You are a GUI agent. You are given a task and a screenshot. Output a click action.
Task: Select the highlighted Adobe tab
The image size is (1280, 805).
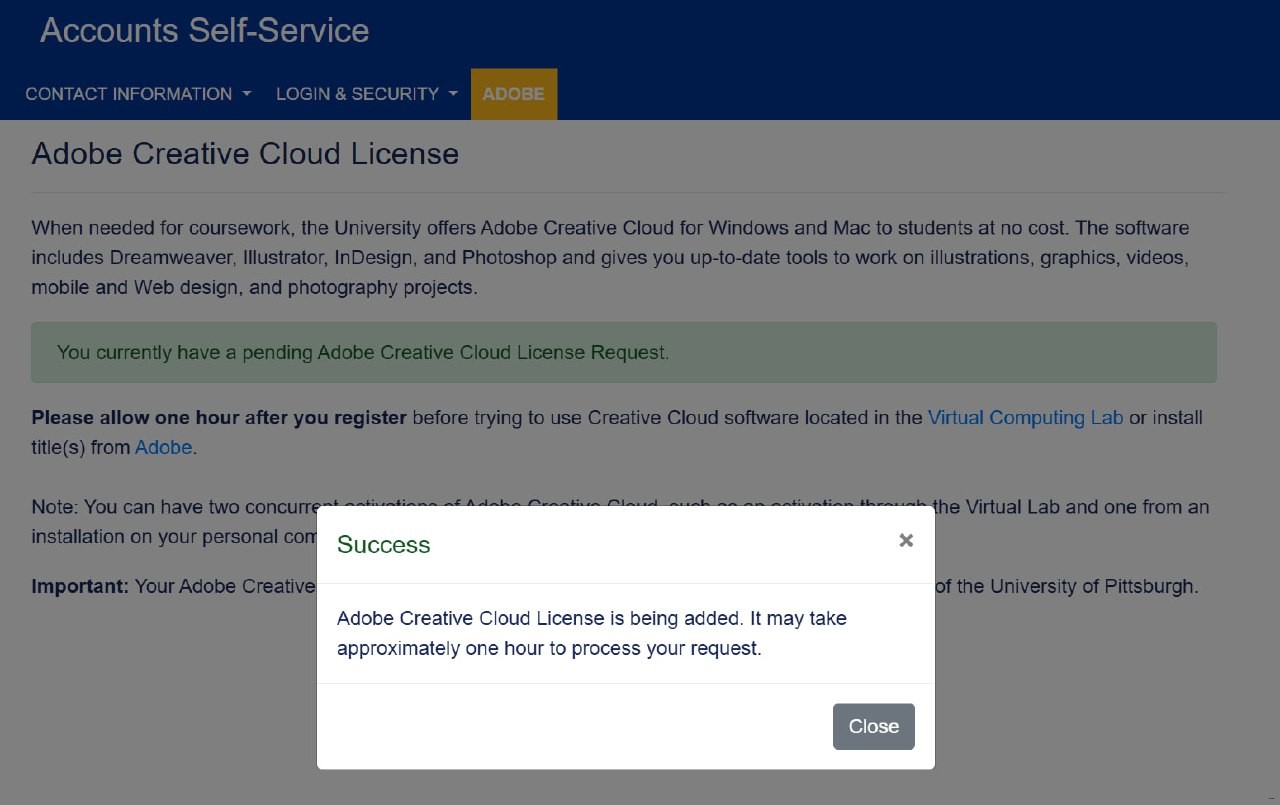(513, 94)
